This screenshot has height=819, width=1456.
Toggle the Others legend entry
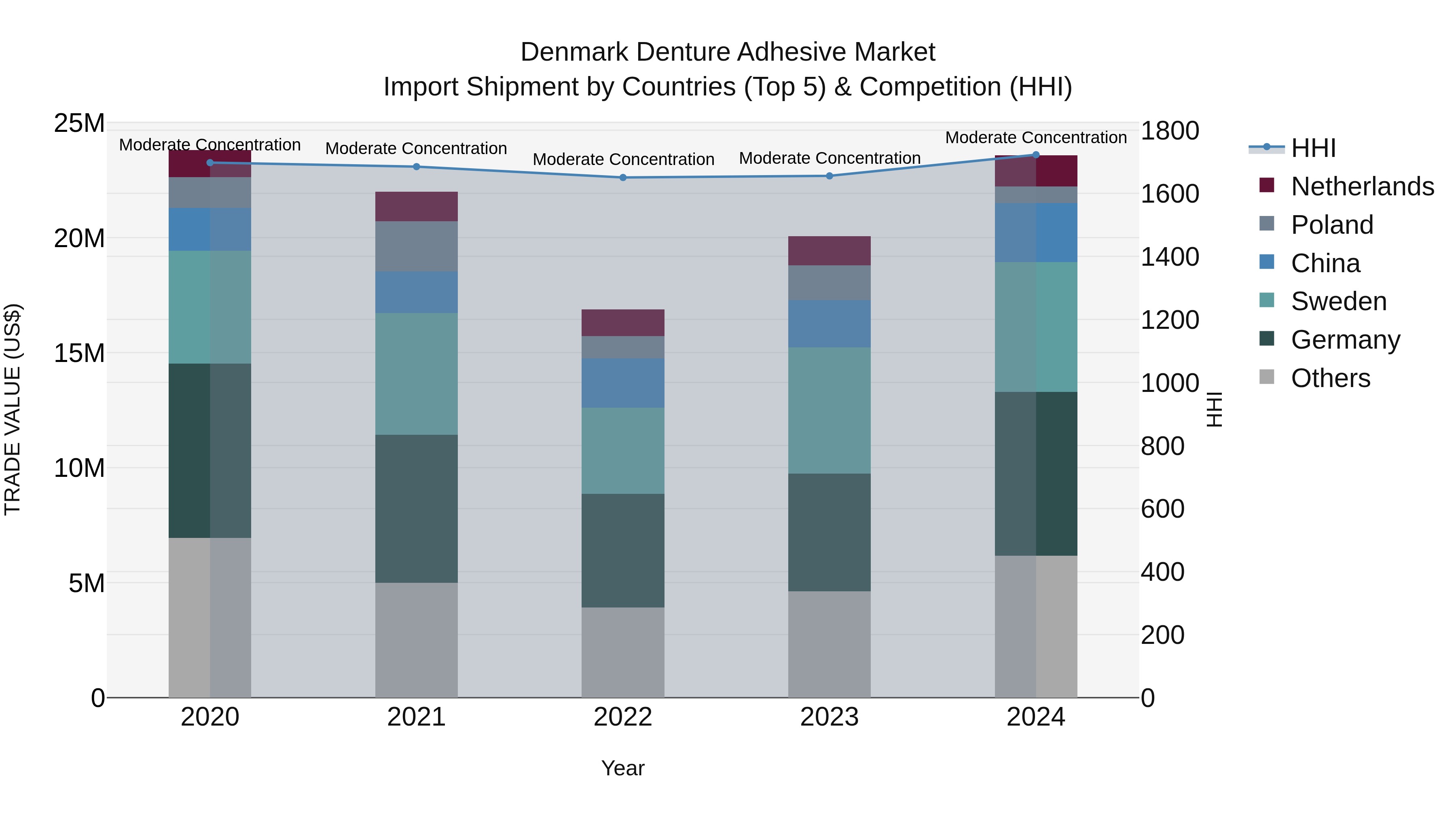[x=1315, y=378]
